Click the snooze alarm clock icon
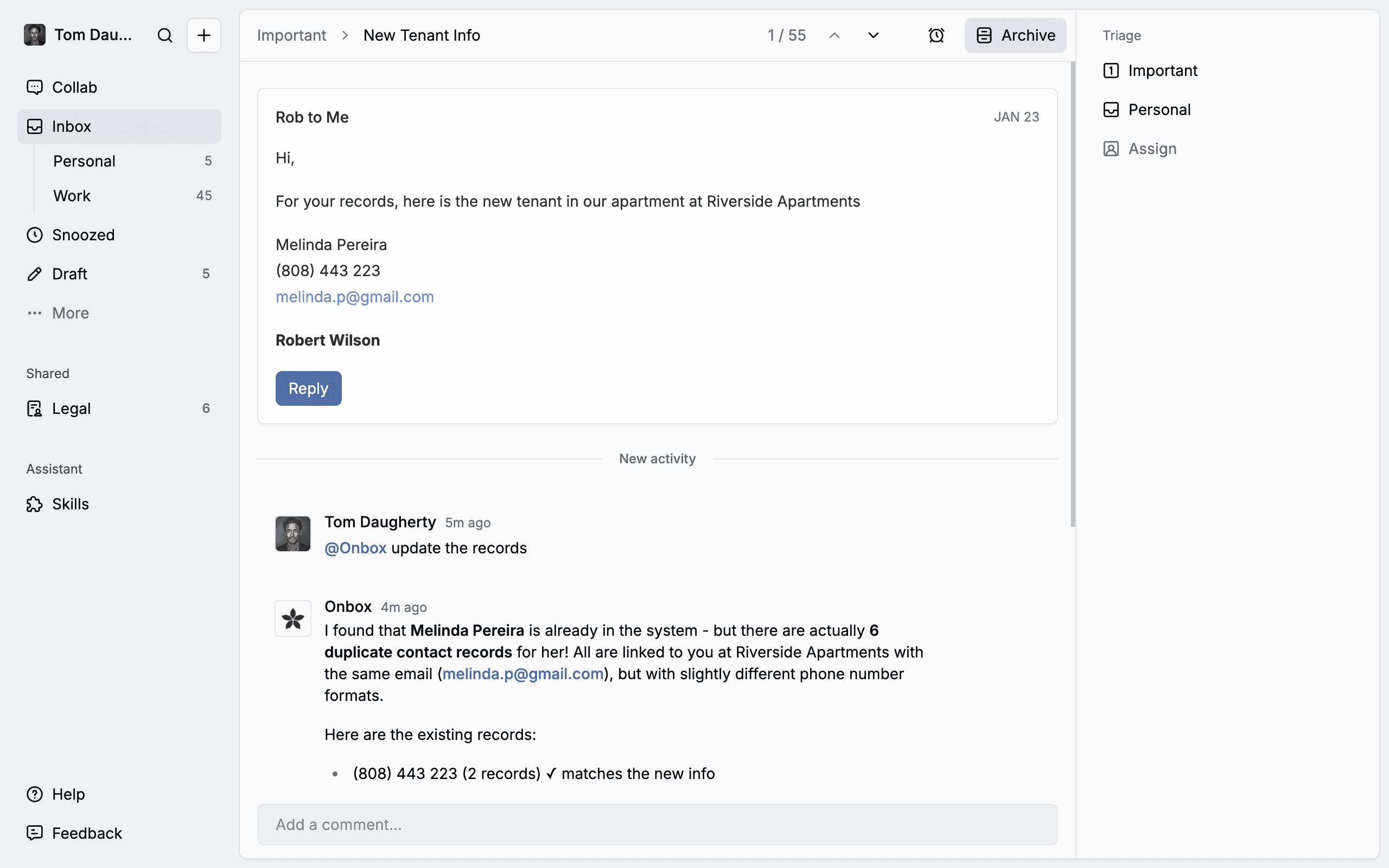 click(936, 36)
